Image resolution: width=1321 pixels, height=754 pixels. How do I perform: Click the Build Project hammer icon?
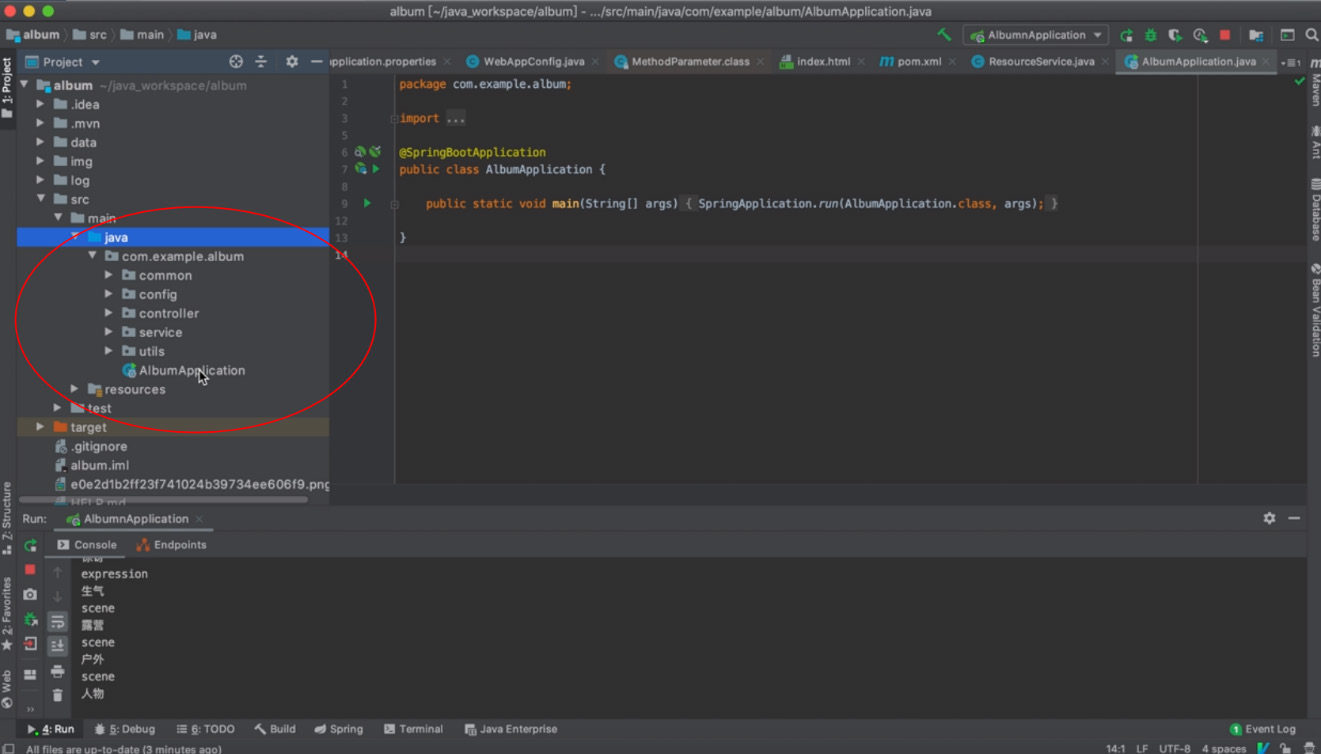click(x=944, y=35)
